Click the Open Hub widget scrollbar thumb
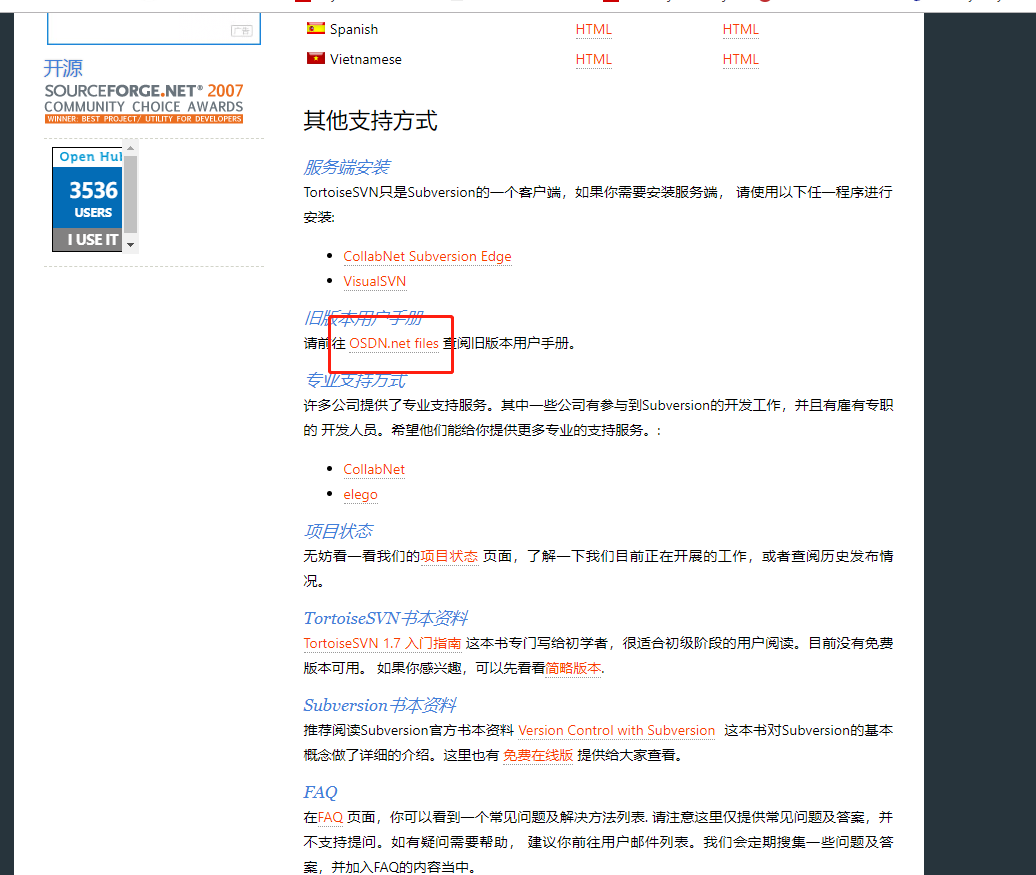Image resolution: width=1036 pixels, height=875 pixels. [x=131, y=194]
